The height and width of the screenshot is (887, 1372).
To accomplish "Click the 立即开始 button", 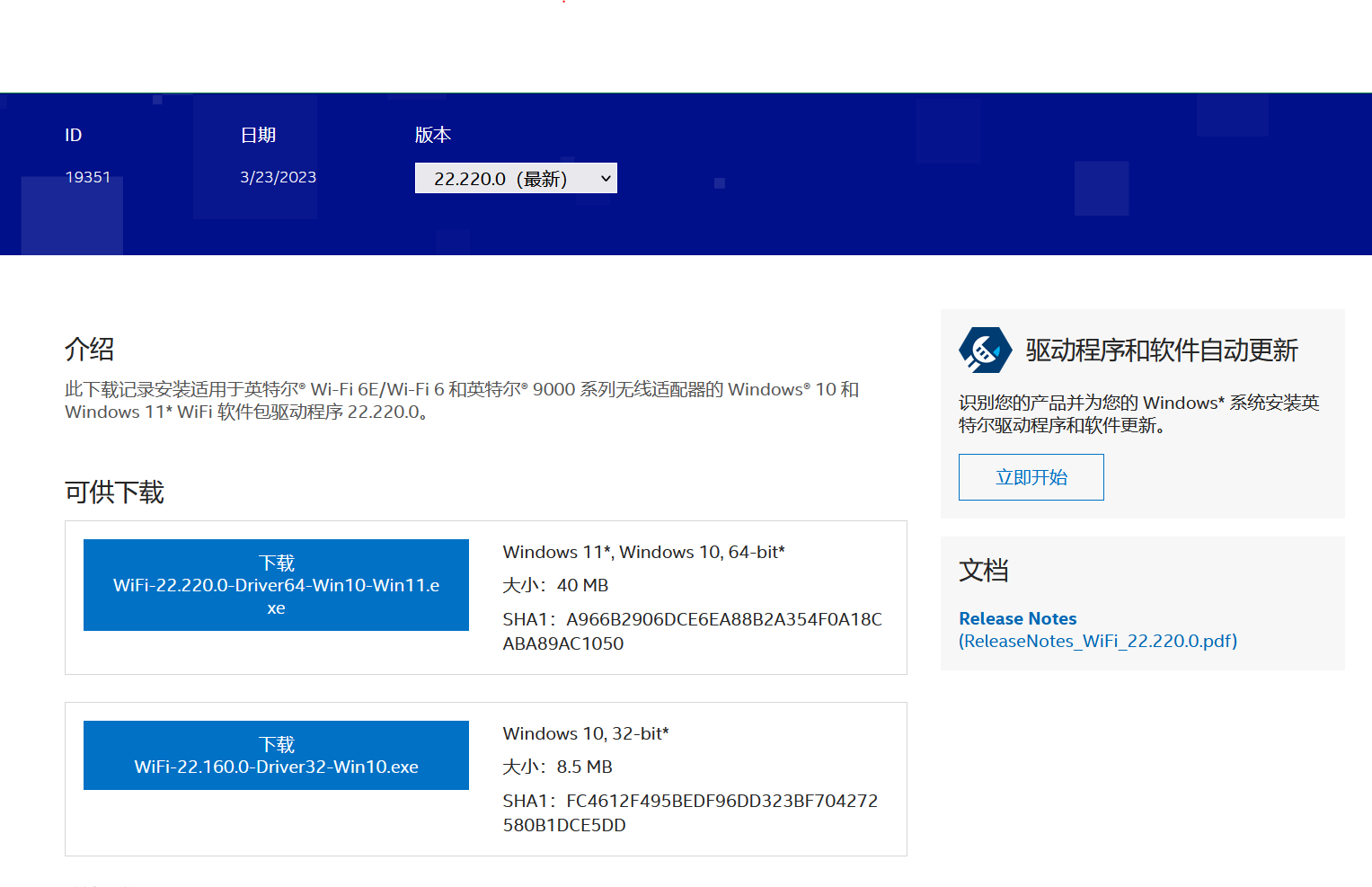I will (x=1031, y=477).
